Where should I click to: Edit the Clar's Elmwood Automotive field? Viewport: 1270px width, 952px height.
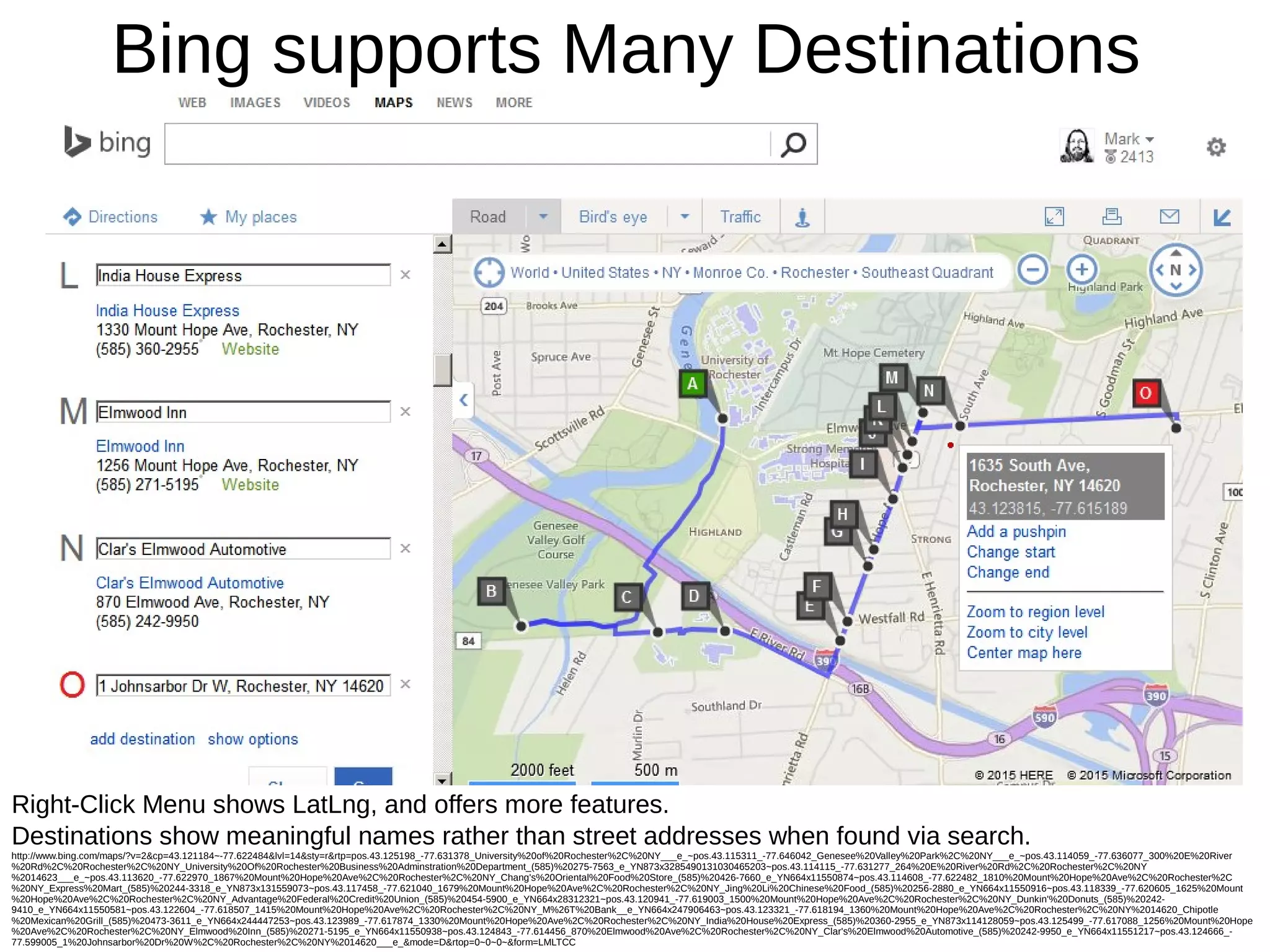tap(244, 549)
